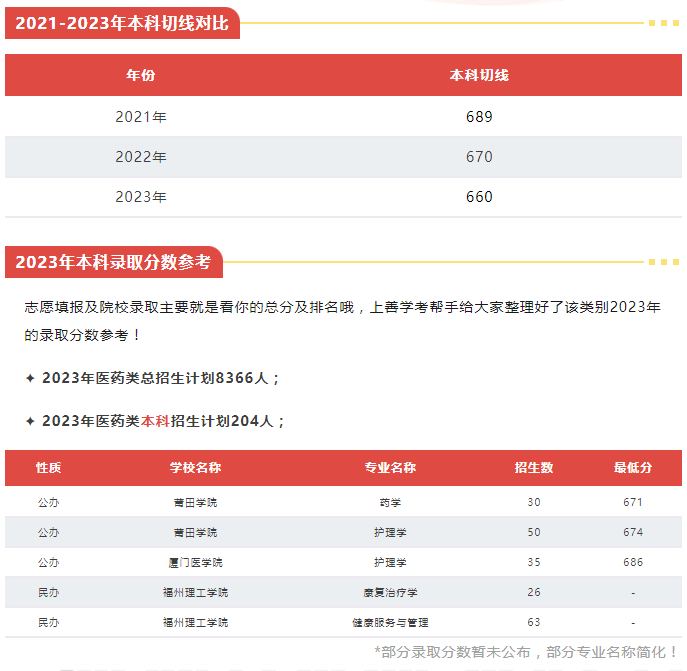Select the 671 minimum score cell
The image size is (687, 671).
pos(633,502)
